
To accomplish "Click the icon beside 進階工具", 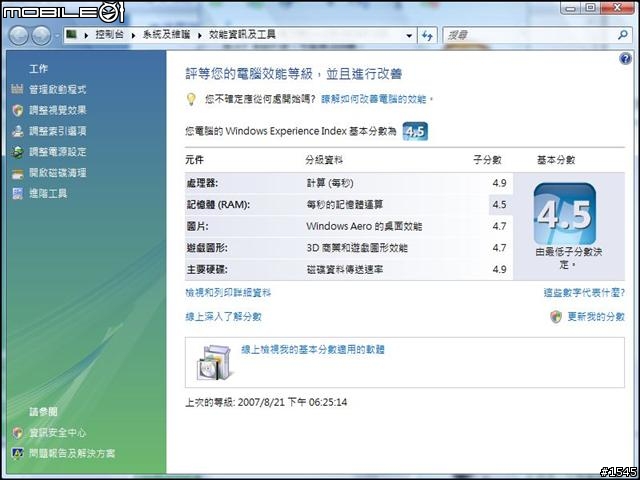I will pos(17,193).
